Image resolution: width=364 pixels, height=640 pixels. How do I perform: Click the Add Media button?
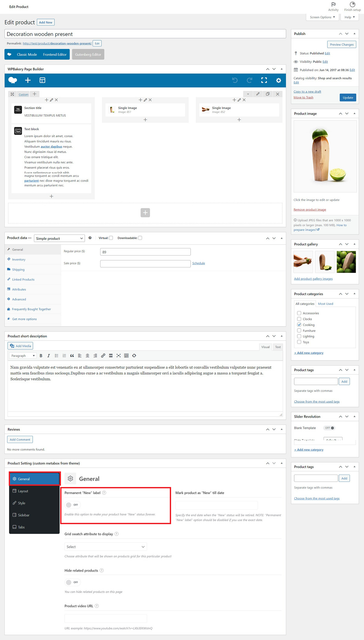point(20,346)
